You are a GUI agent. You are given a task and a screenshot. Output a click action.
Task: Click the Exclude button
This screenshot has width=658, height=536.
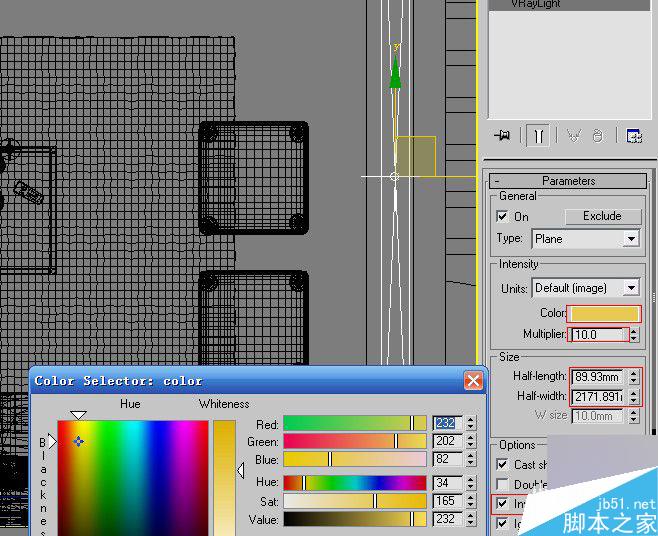[603, 216]
